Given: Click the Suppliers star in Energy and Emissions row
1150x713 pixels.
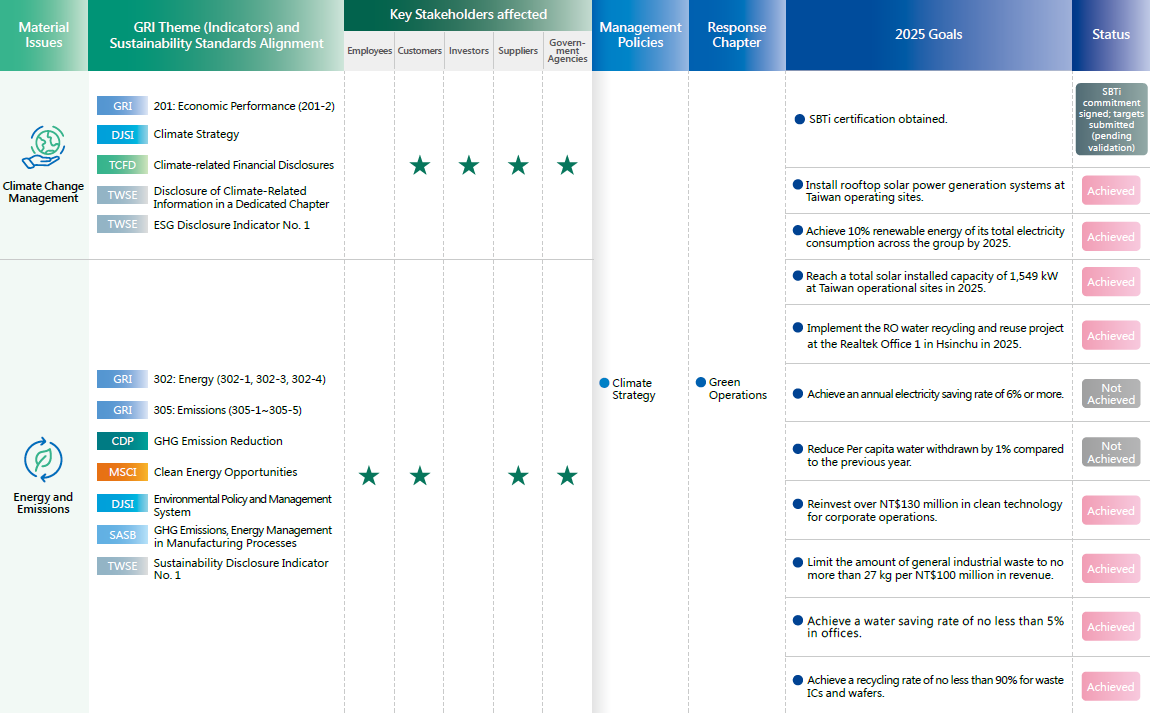Looking at the screenshot, I should (x=518, y=476).
